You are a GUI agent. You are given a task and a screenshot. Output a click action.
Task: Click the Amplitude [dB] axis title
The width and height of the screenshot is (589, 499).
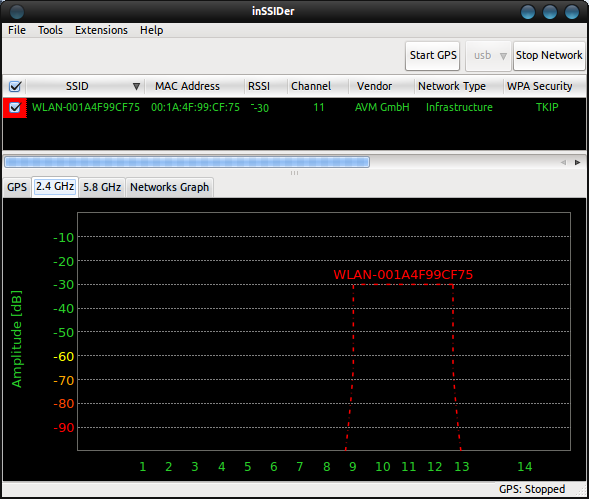[17, 339]
